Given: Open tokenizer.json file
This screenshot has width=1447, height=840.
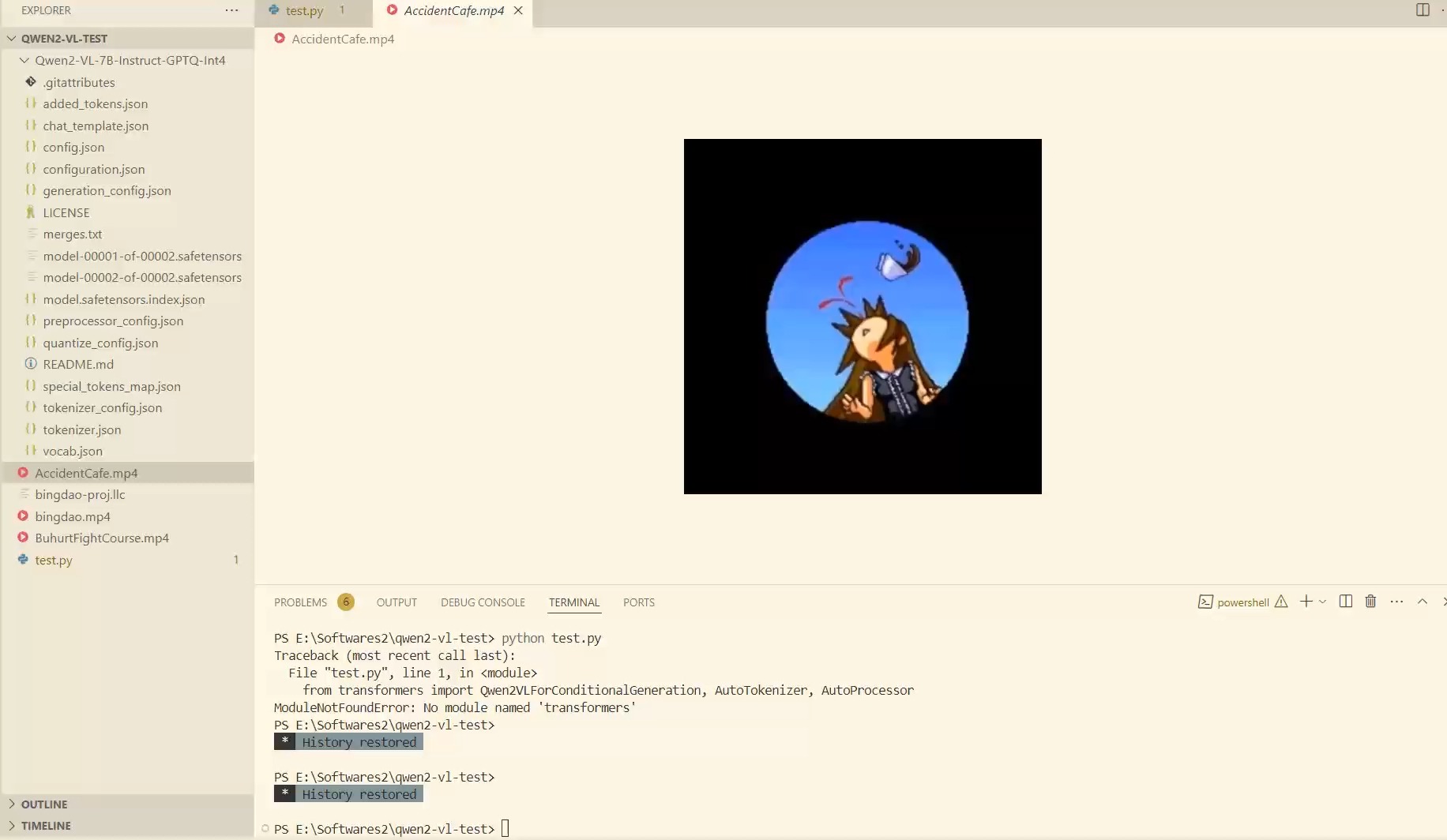Looking at the screenshot, I should point(82,429).
